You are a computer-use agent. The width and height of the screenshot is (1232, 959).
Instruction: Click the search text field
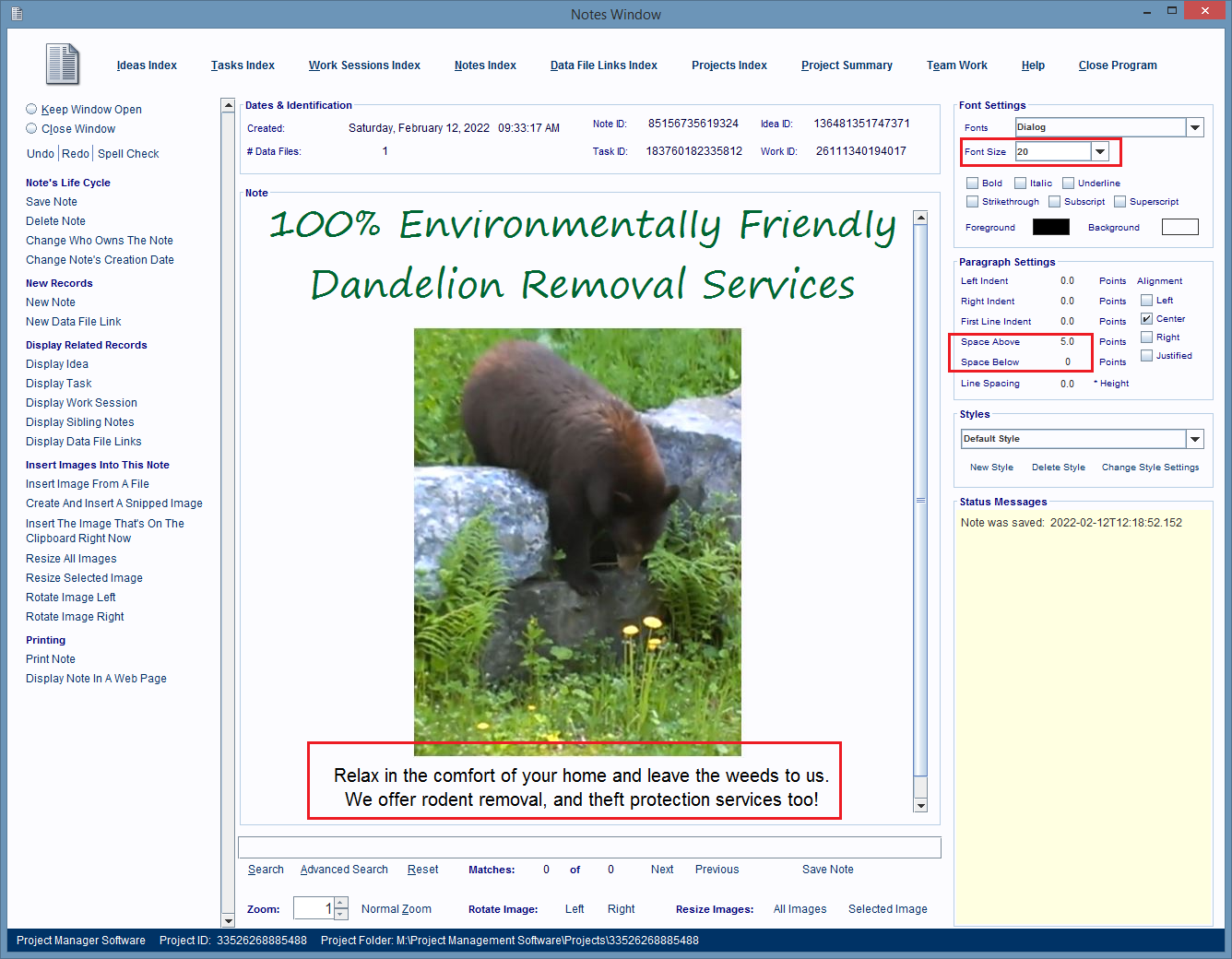[589, 847]
